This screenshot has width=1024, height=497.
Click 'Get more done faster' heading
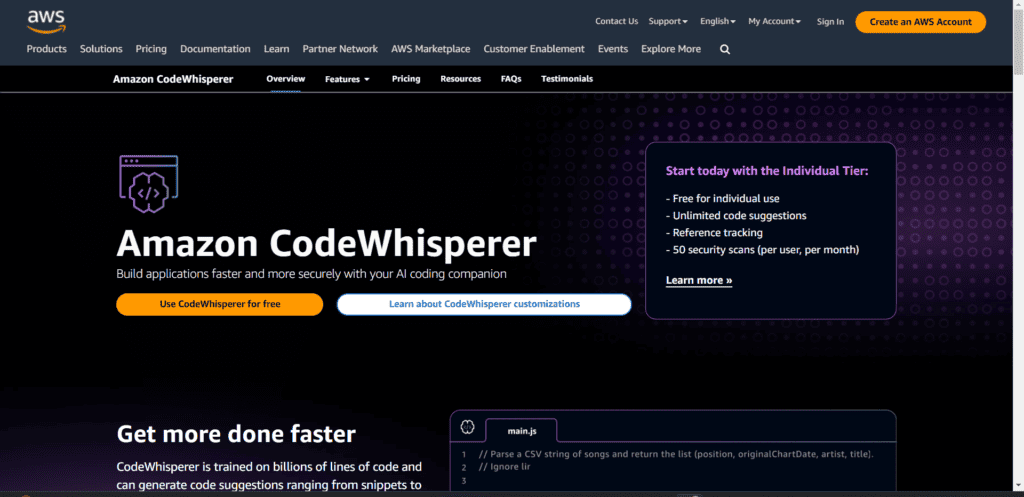click(x=236, y=434)
